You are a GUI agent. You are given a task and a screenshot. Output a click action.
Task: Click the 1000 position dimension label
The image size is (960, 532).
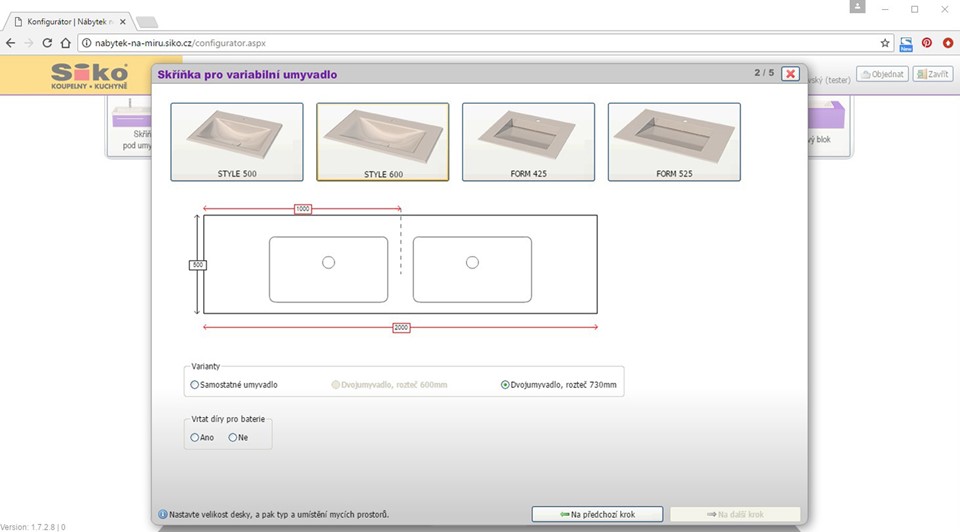click(302, 209)
